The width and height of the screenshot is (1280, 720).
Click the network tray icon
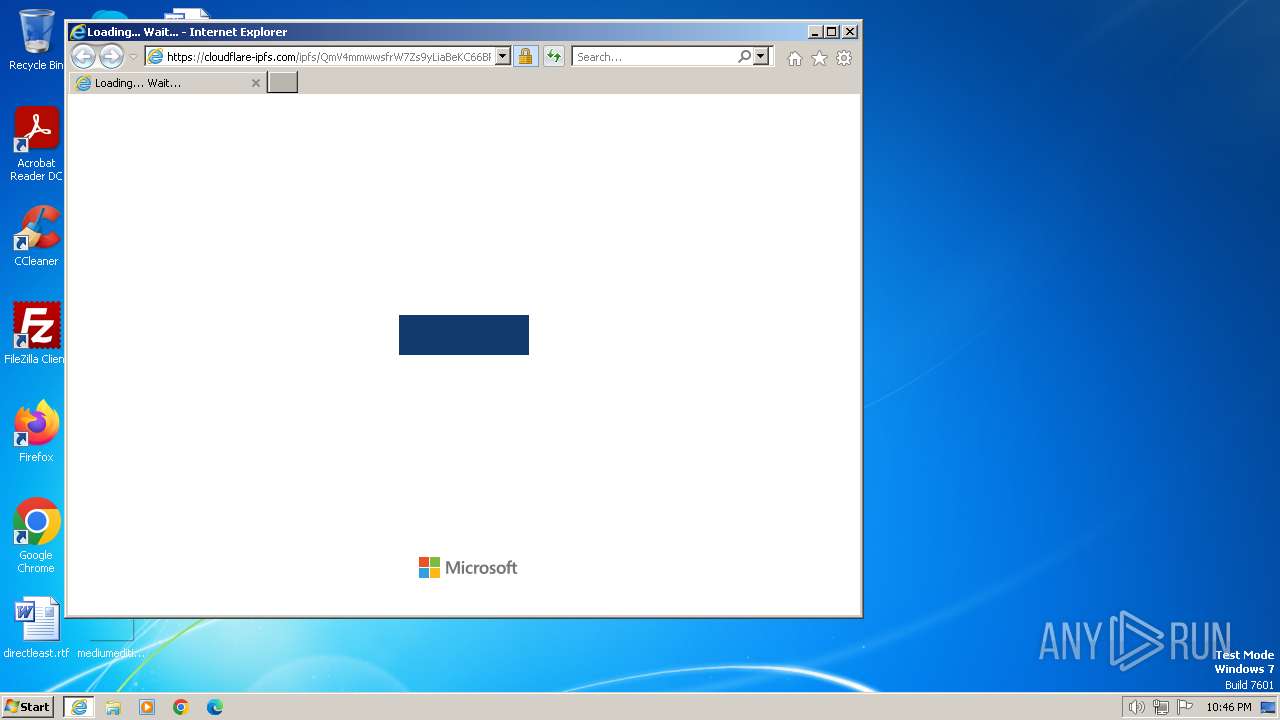point(1161,707)
